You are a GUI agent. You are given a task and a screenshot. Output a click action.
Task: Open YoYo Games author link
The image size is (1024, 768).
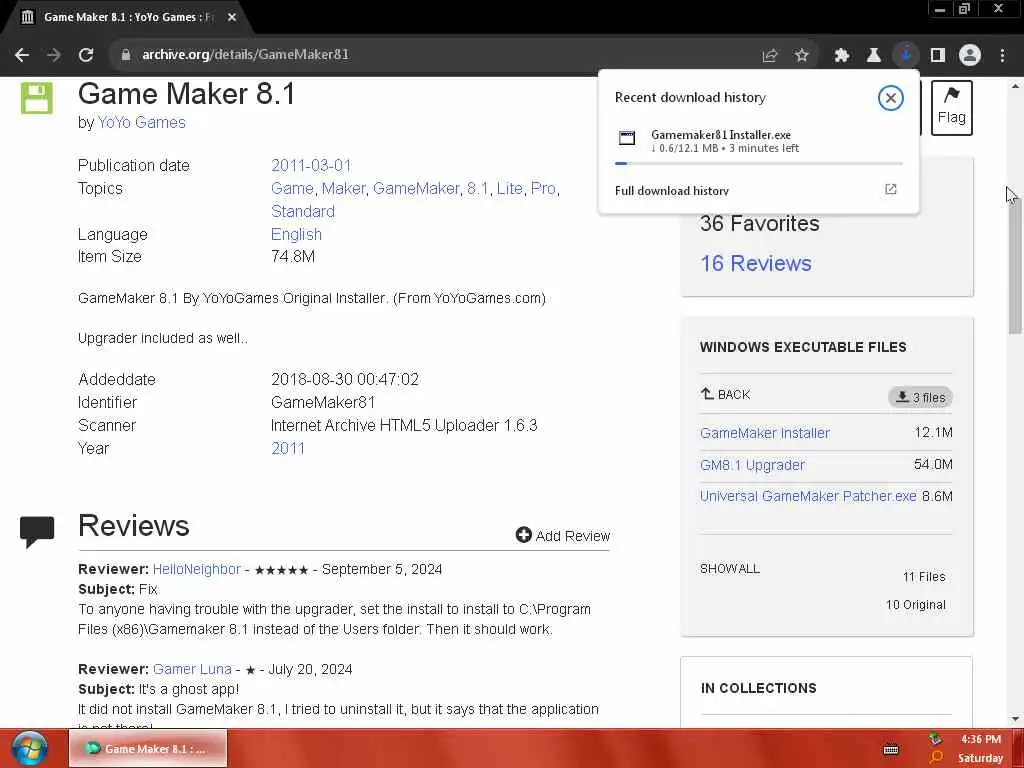142,122
